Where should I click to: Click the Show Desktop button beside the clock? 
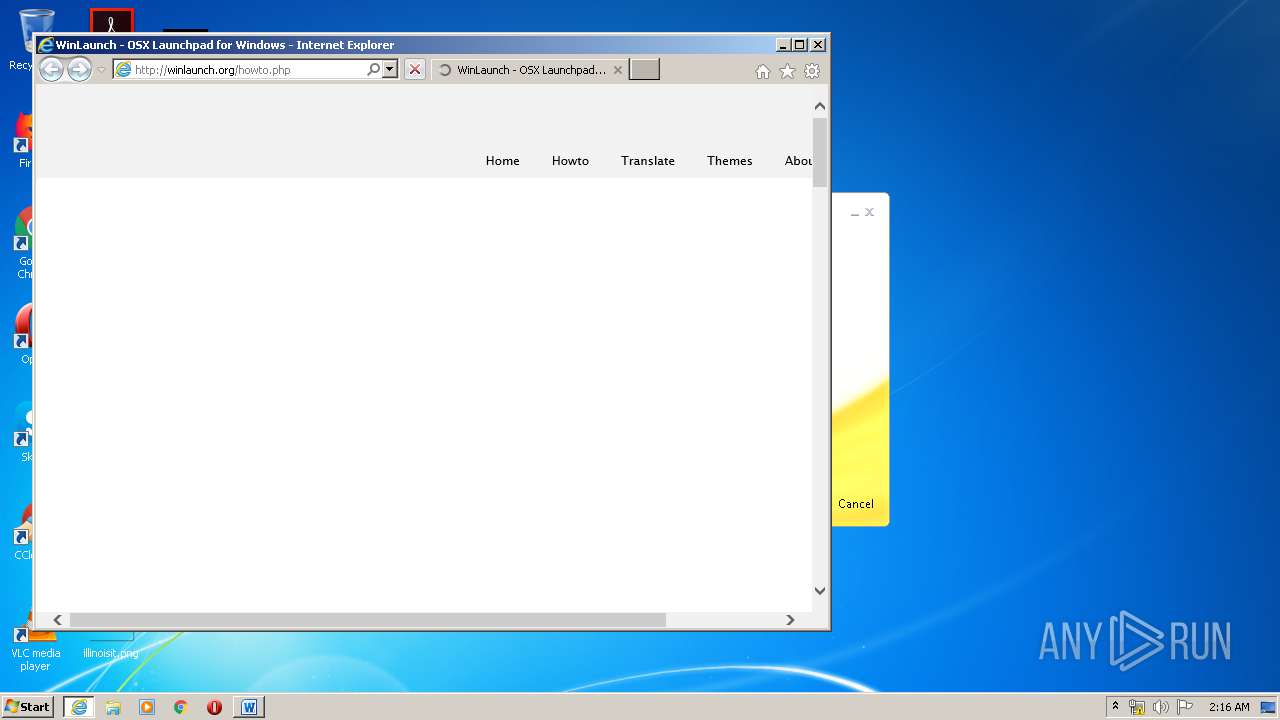click(x=1268, y=707)
